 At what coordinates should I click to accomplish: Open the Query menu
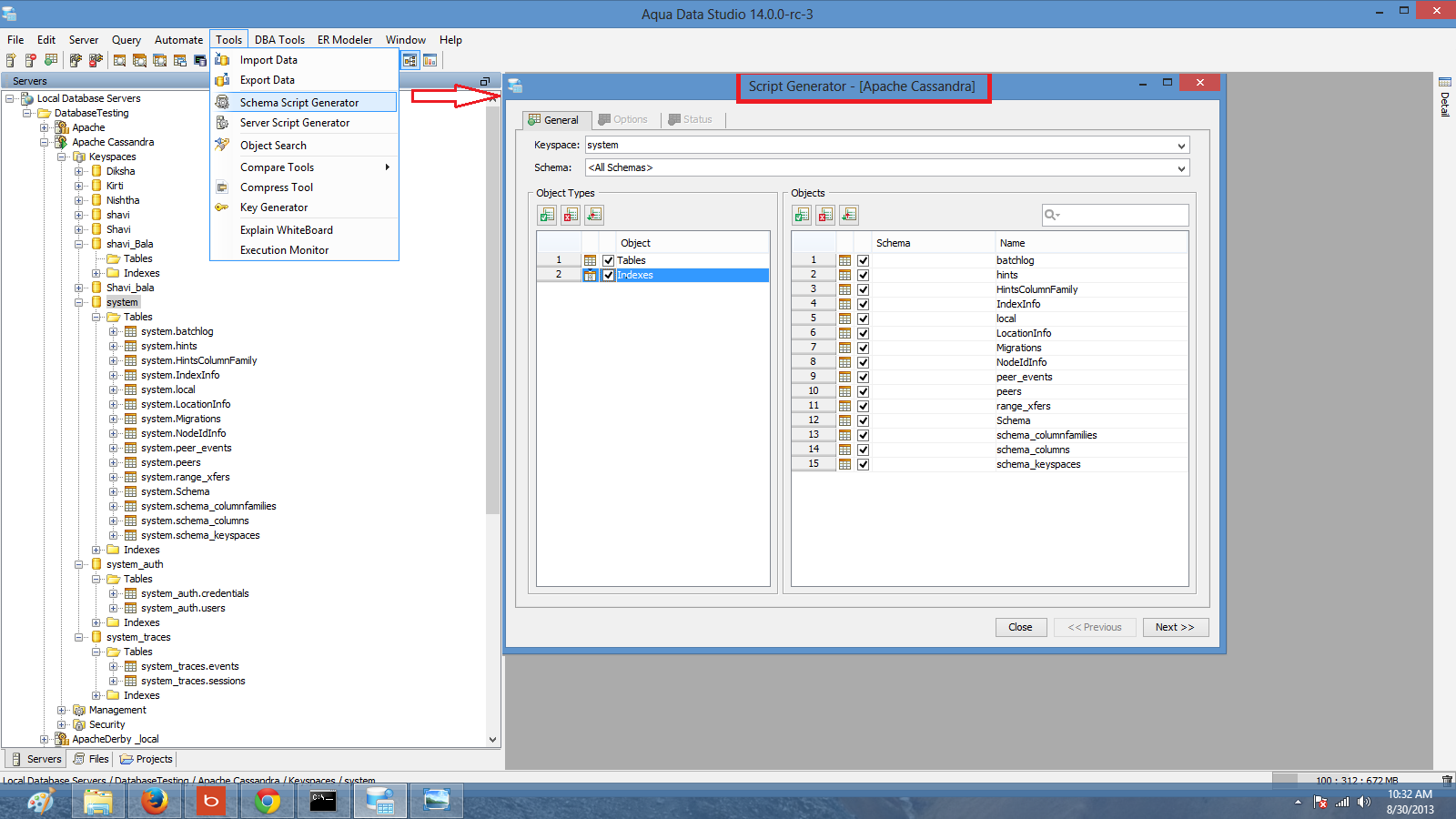[126, 39]
